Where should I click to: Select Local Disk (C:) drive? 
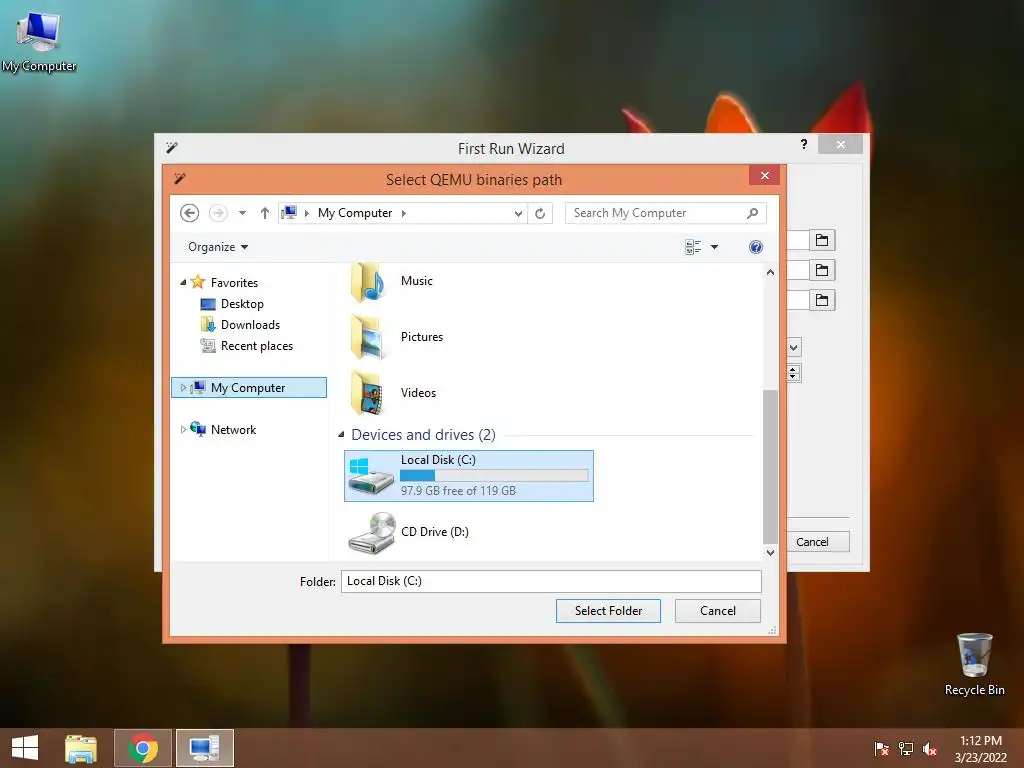coord(468,475)
